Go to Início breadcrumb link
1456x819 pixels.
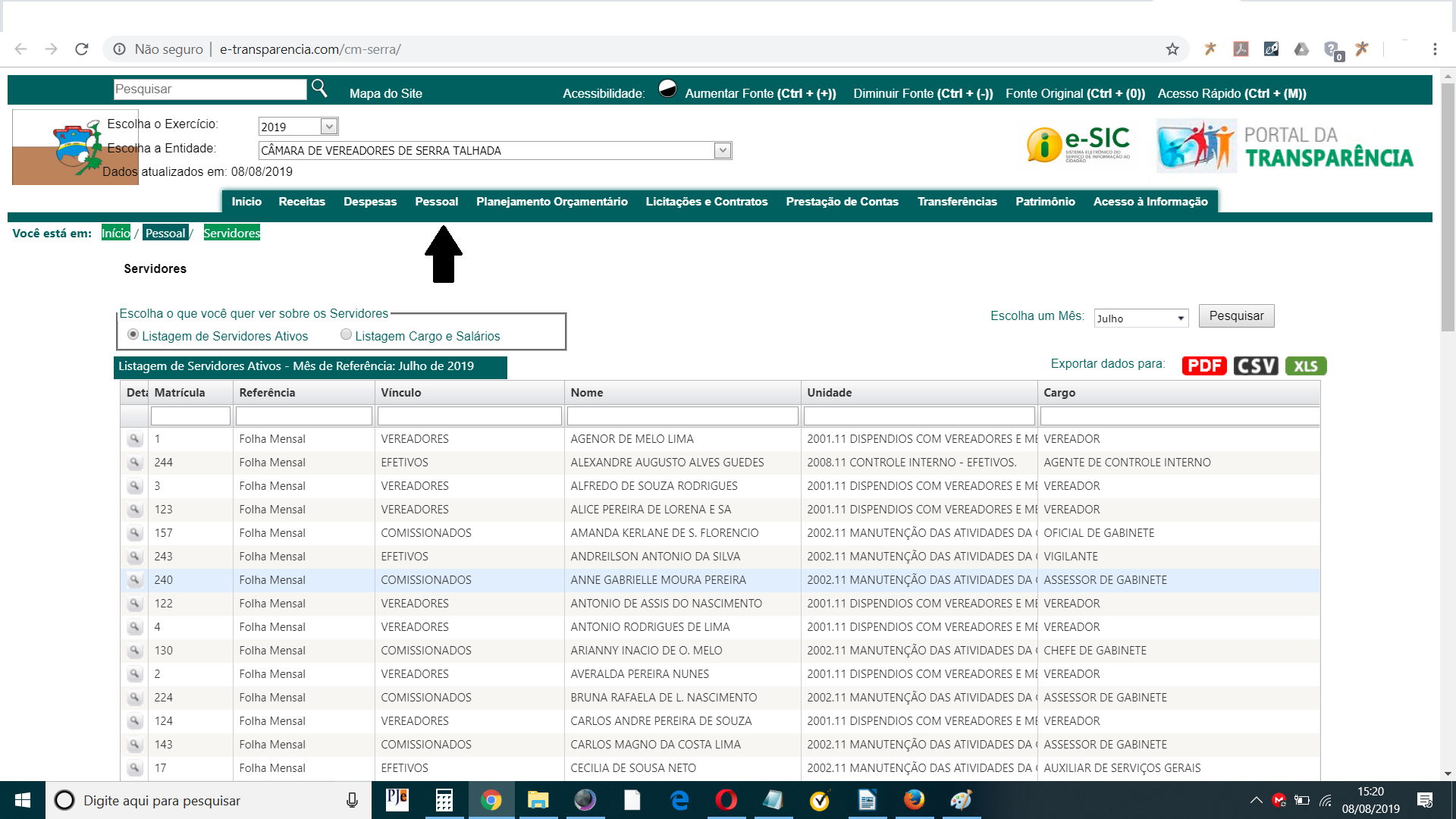click(115, 233)
